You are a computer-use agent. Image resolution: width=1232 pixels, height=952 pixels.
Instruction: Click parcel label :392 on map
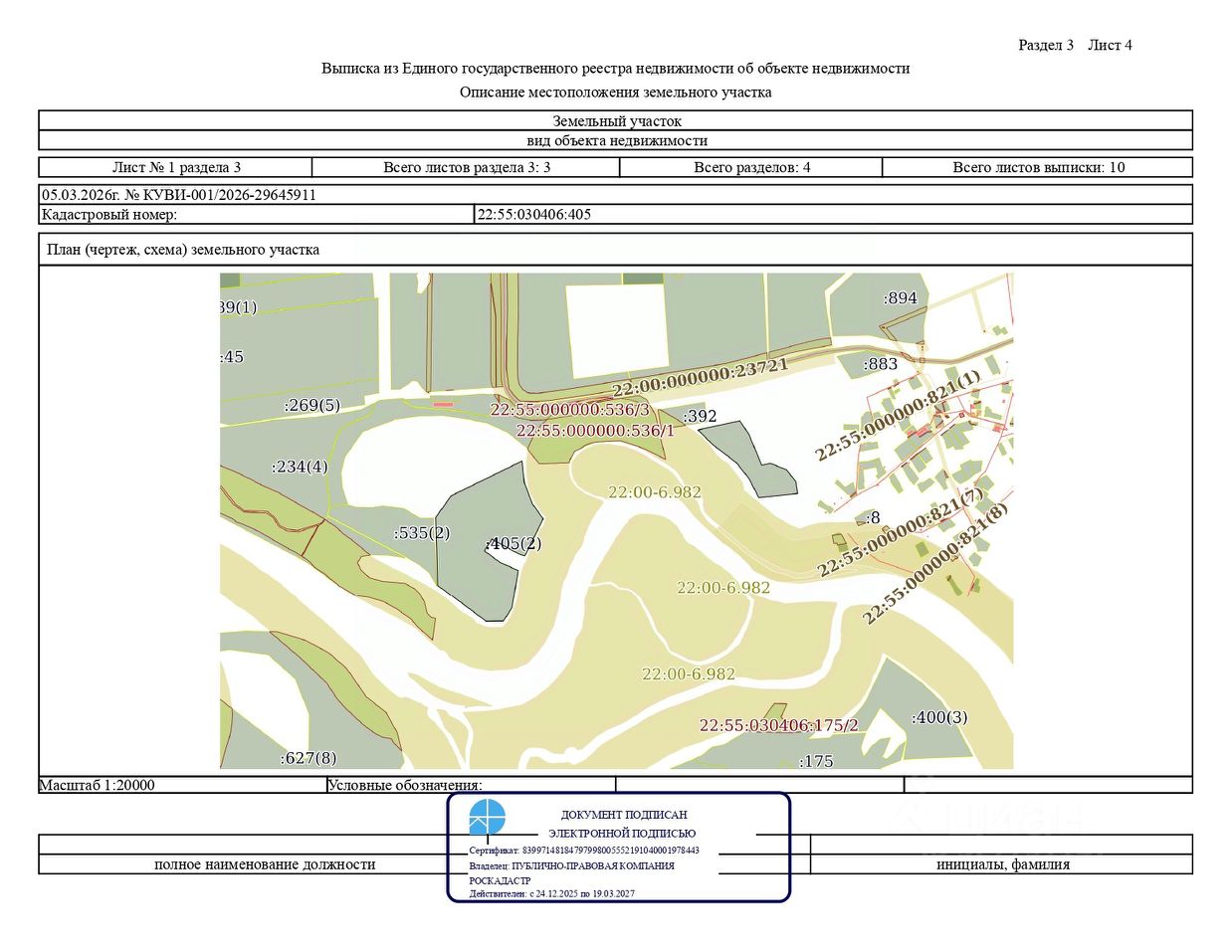(700, 416)
